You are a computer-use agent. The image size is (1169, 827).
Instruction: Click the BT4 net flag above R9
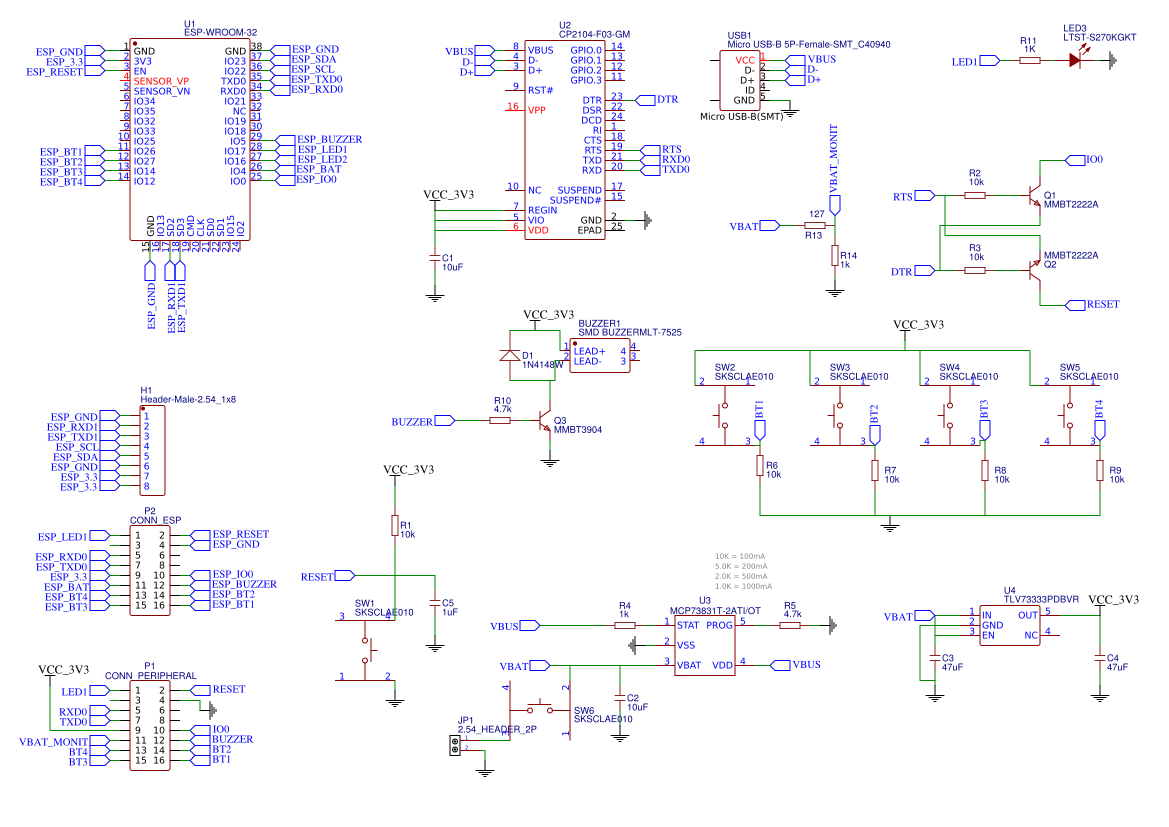pyautogui.click(x=1100, y=421)
